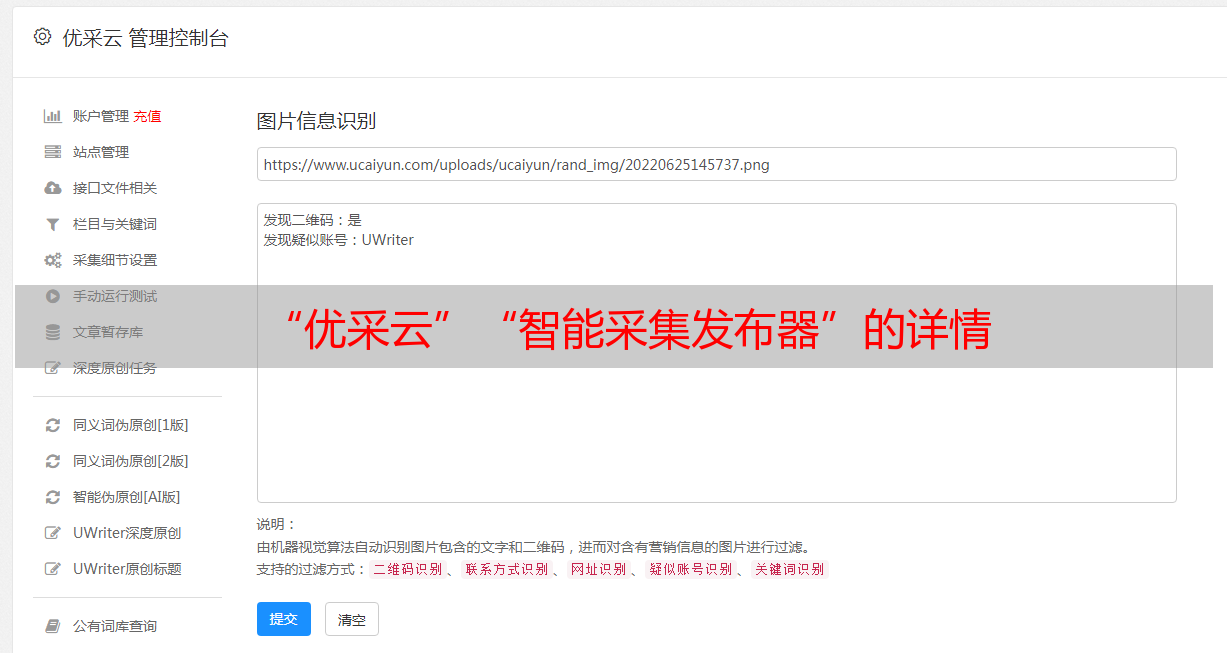Image resolution: width=1227 pixels, height=653 pixels.
Task: Click the 网址识别 tag
Action: coord(598,569)
